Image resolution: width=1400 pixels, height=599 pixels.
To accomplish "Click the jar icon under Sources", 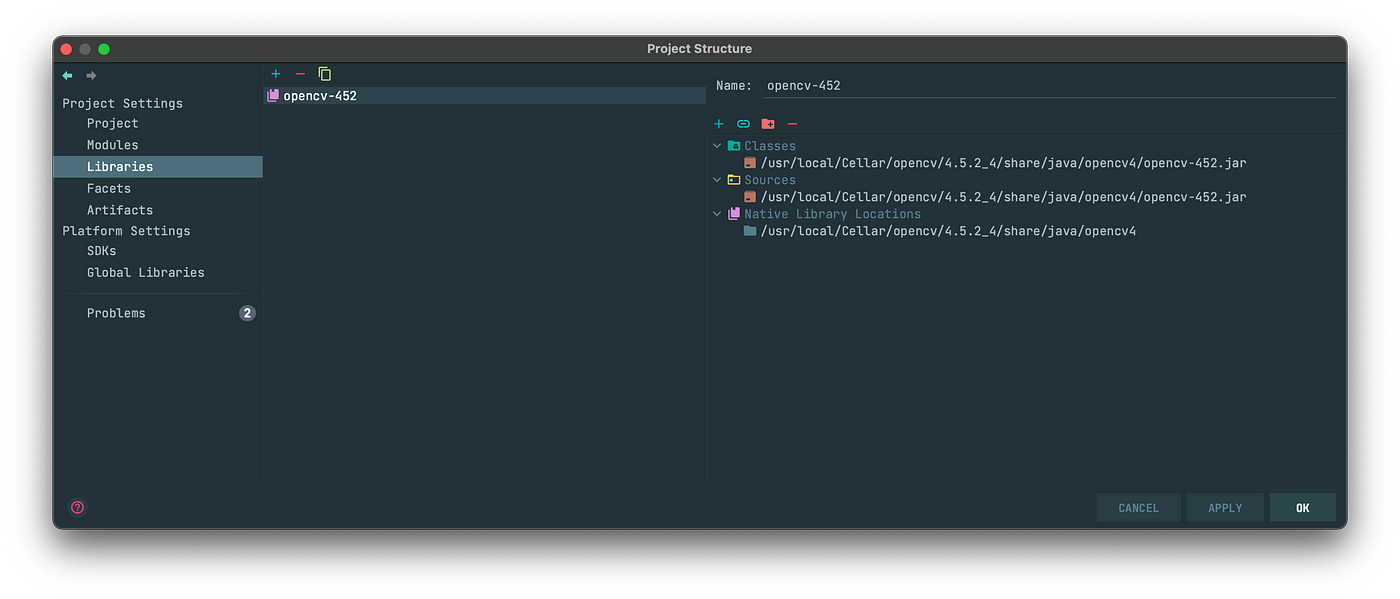I will pos(750,196).
